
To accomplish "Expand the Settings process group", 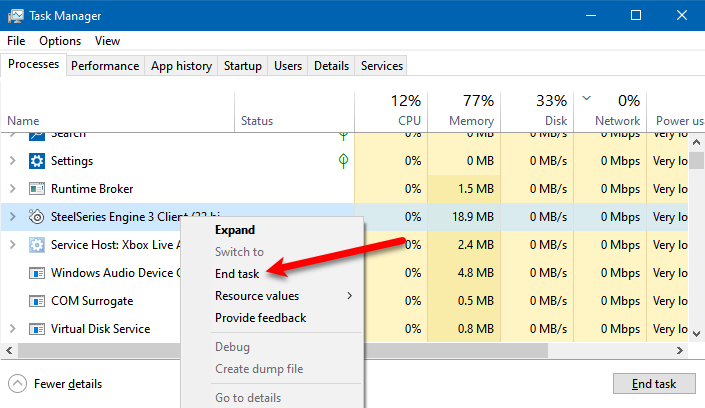I will pyautogui.click(x=12, y=161).
